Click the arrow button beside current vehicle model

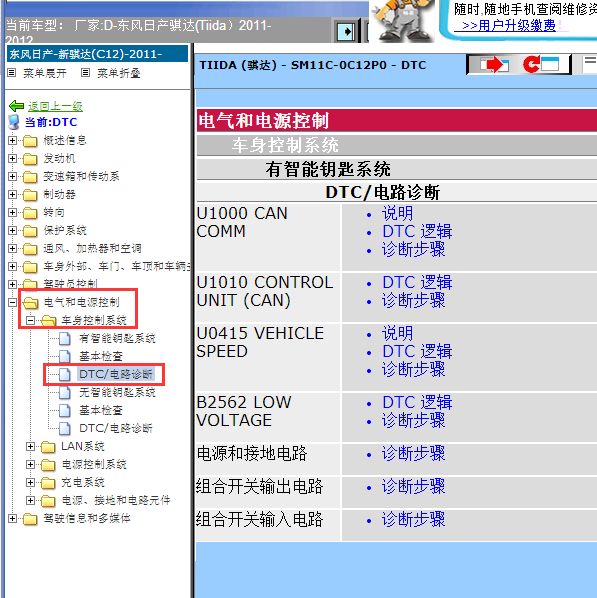346,31
